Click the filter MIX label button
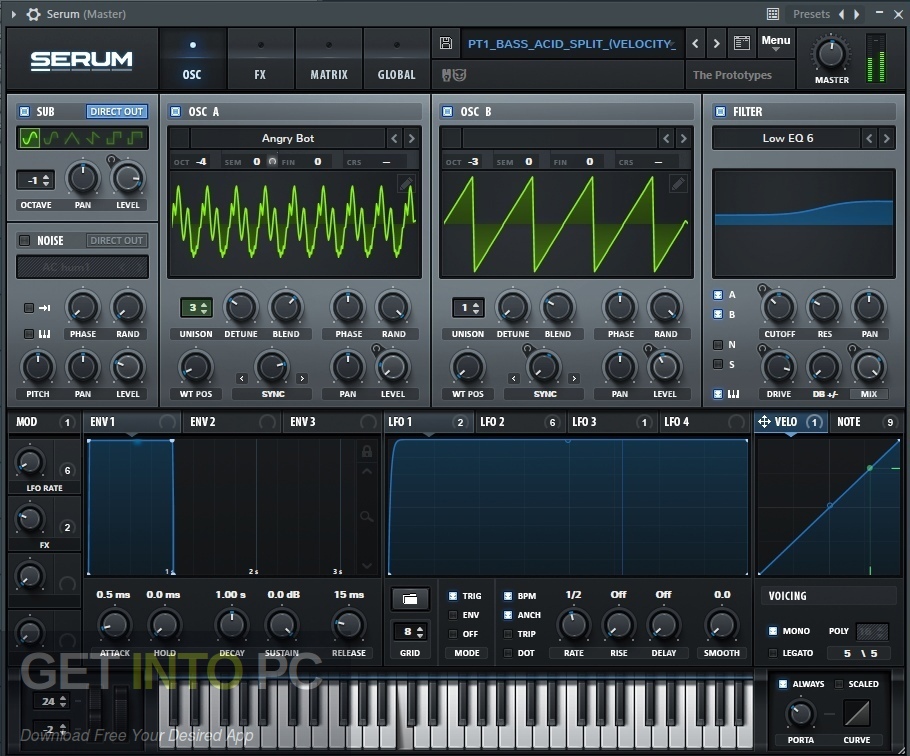 (869, 394)
